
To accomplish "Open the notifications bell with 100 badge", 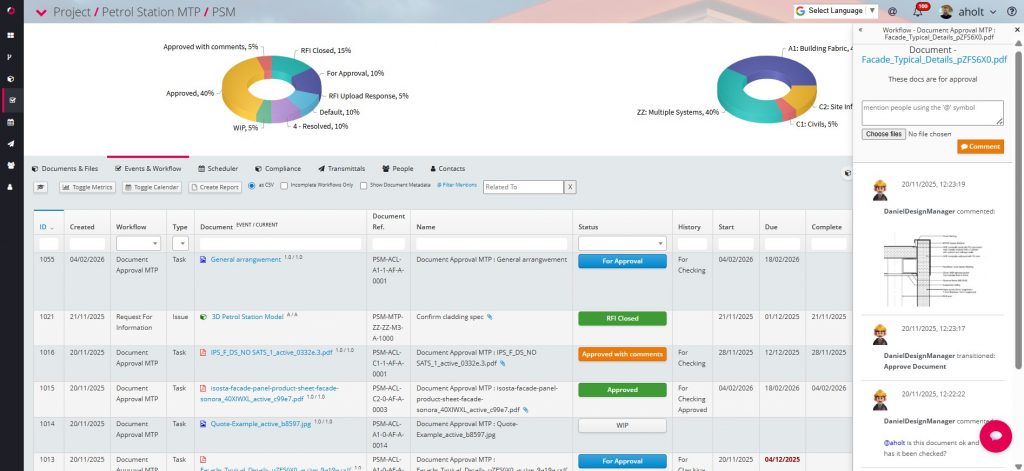I will [918, 11].
